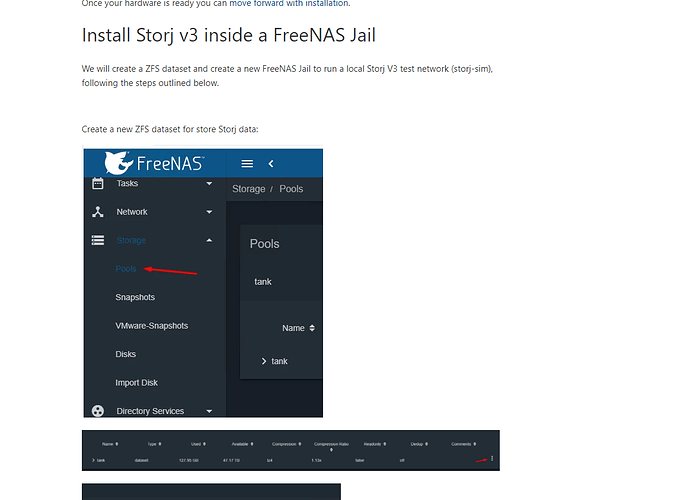Open the three-dot menu on the tank dataset row
The image size is (680, 500).
(492, 459)
